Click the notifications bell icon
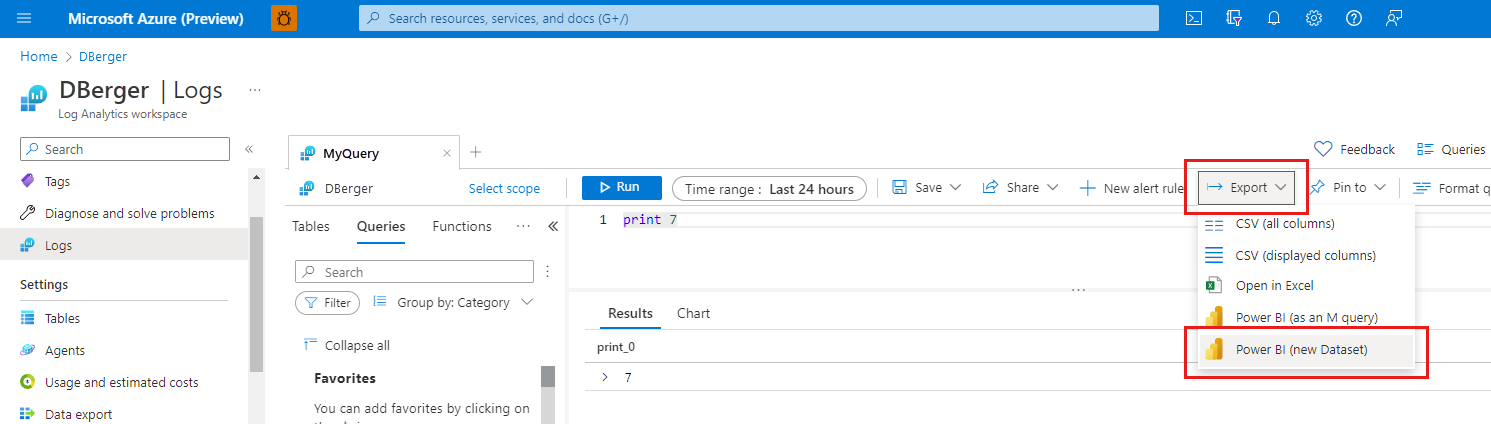 1274,18
